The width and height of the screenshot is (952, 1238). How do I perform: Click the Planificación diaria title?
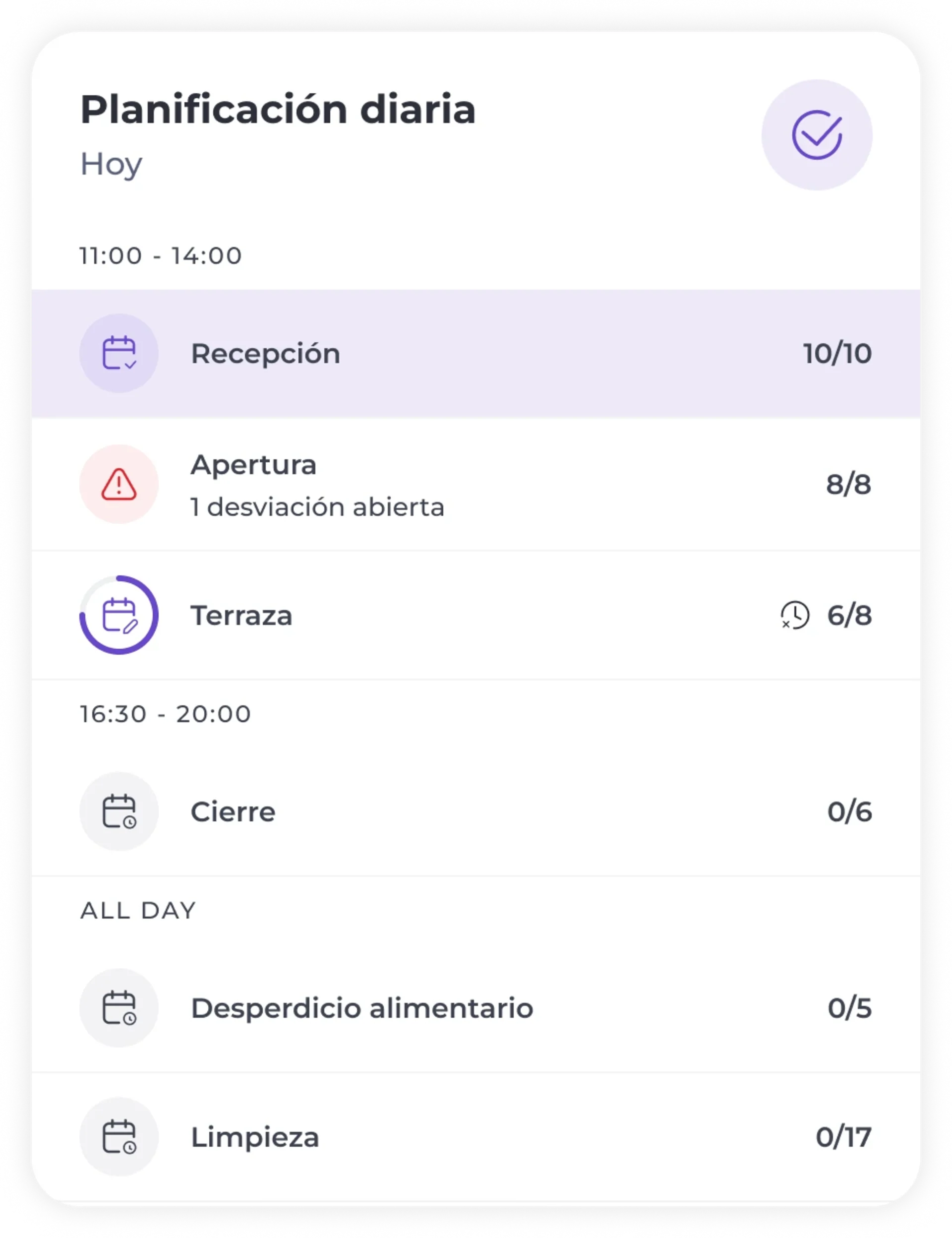[278, 109]
